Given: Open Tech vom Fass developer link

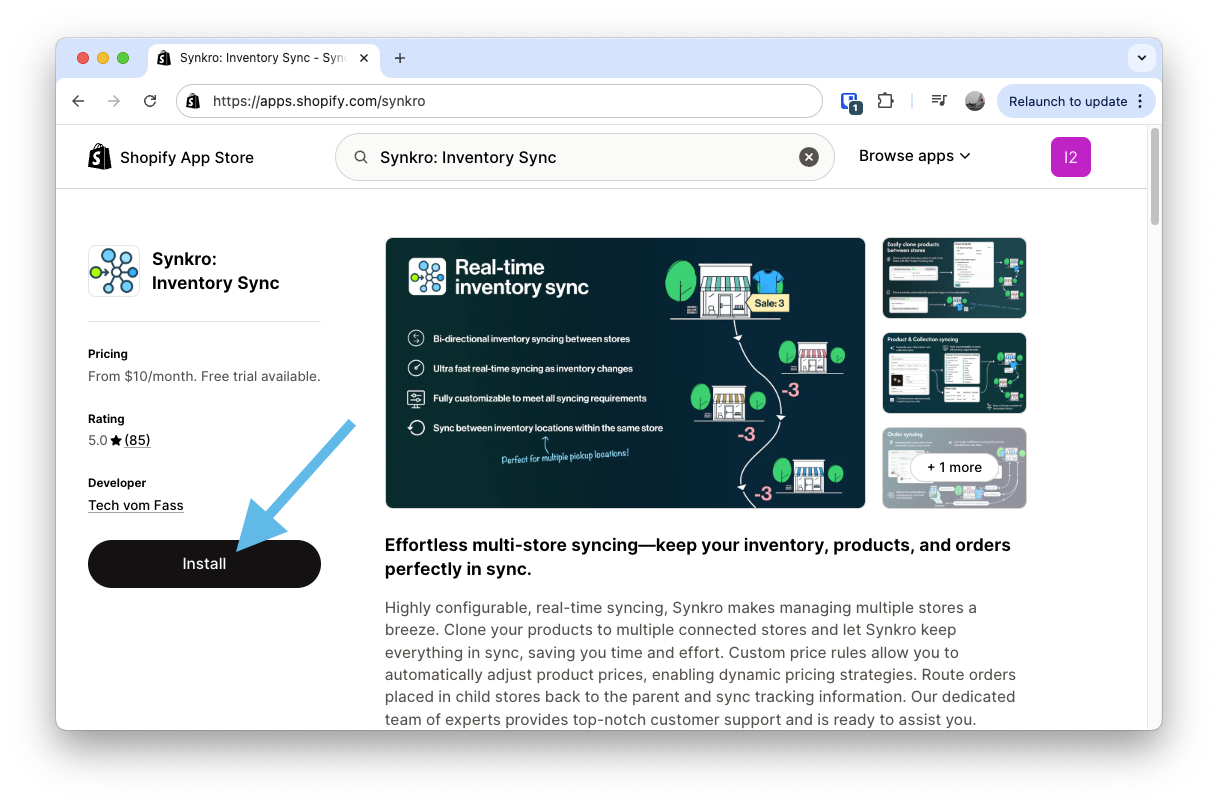Looking at the screenshot, I should click(136, 505).
